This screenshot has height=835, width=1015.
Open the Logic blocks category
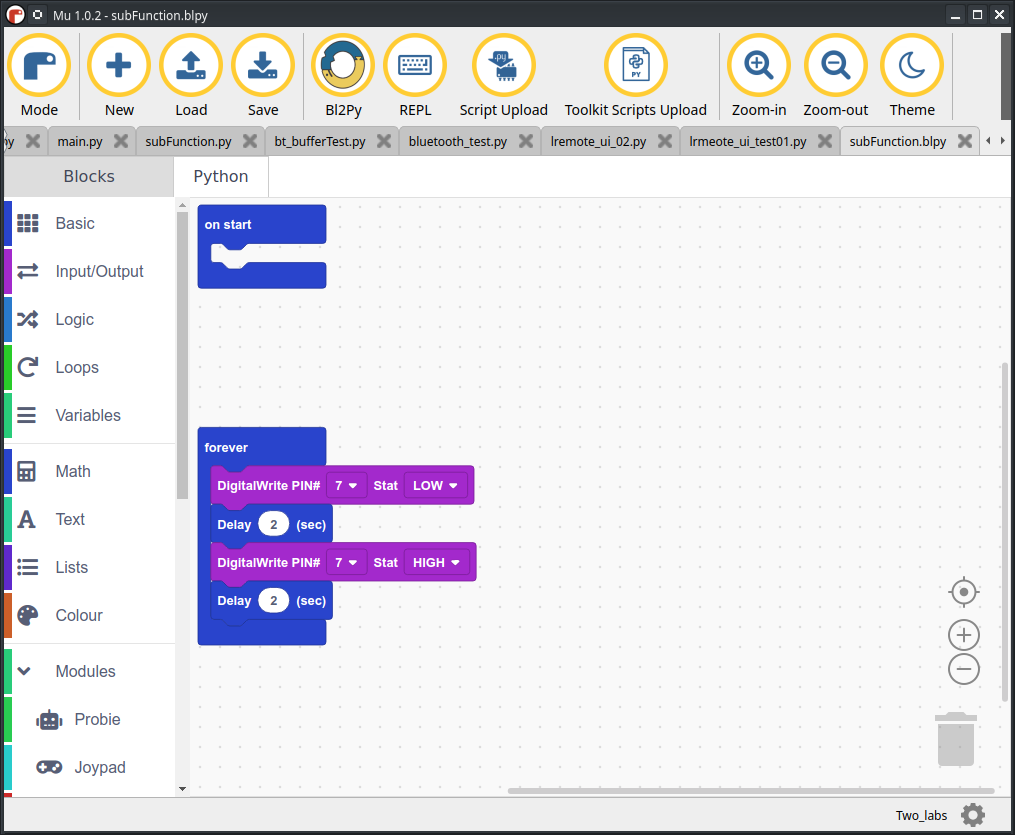[89, 319]
